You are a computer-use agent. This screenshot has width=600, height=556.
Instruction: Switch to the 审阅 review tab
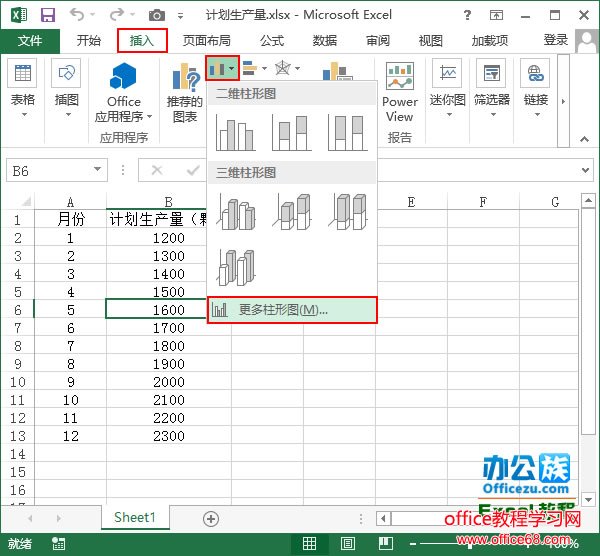pos(378,40)
